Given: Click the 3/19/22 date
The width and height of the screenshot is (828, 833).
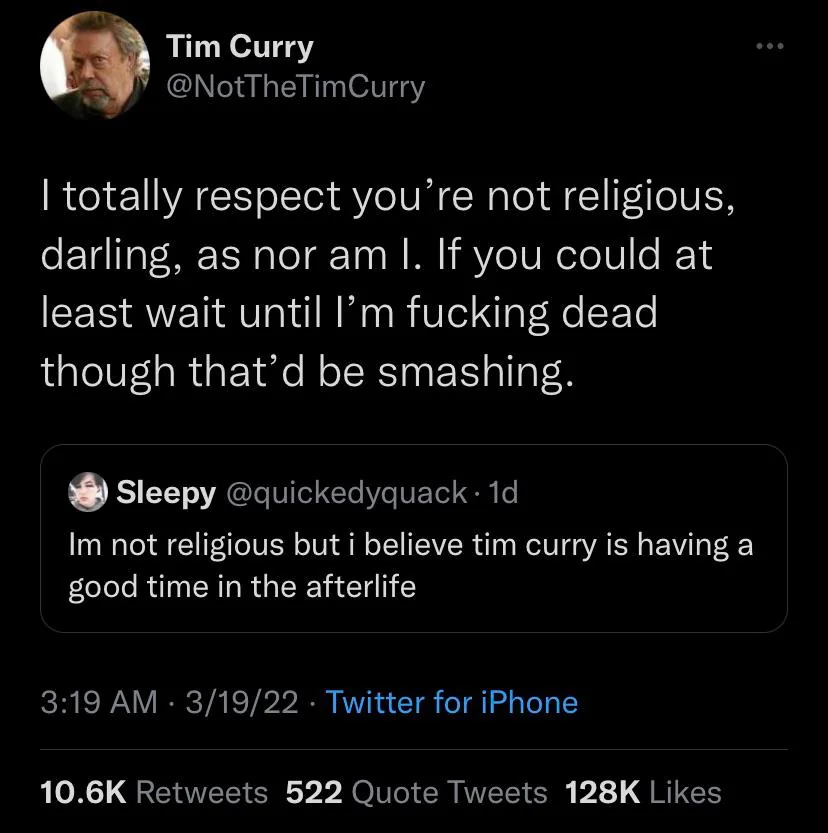Looking at the screenshot, I should [x=242, y=702].
